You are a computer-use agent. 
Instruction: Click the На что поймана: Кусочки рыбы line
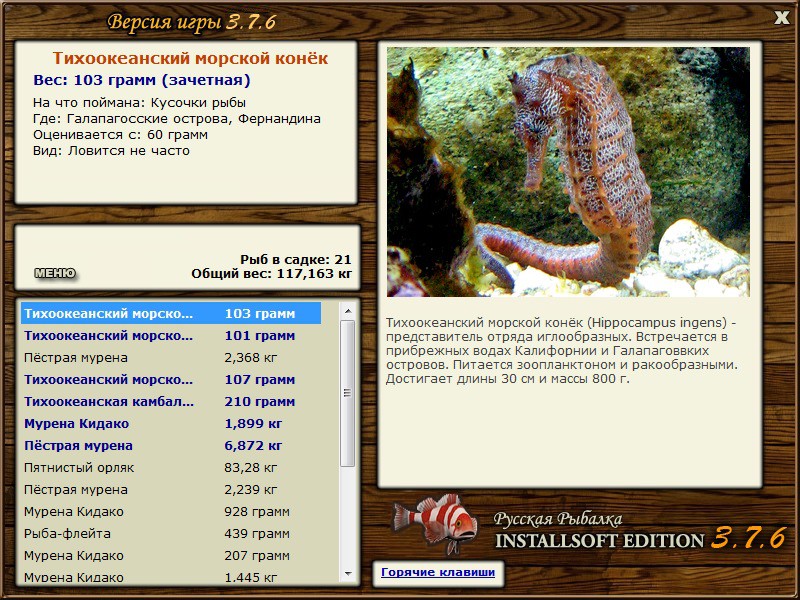(139, 103)
